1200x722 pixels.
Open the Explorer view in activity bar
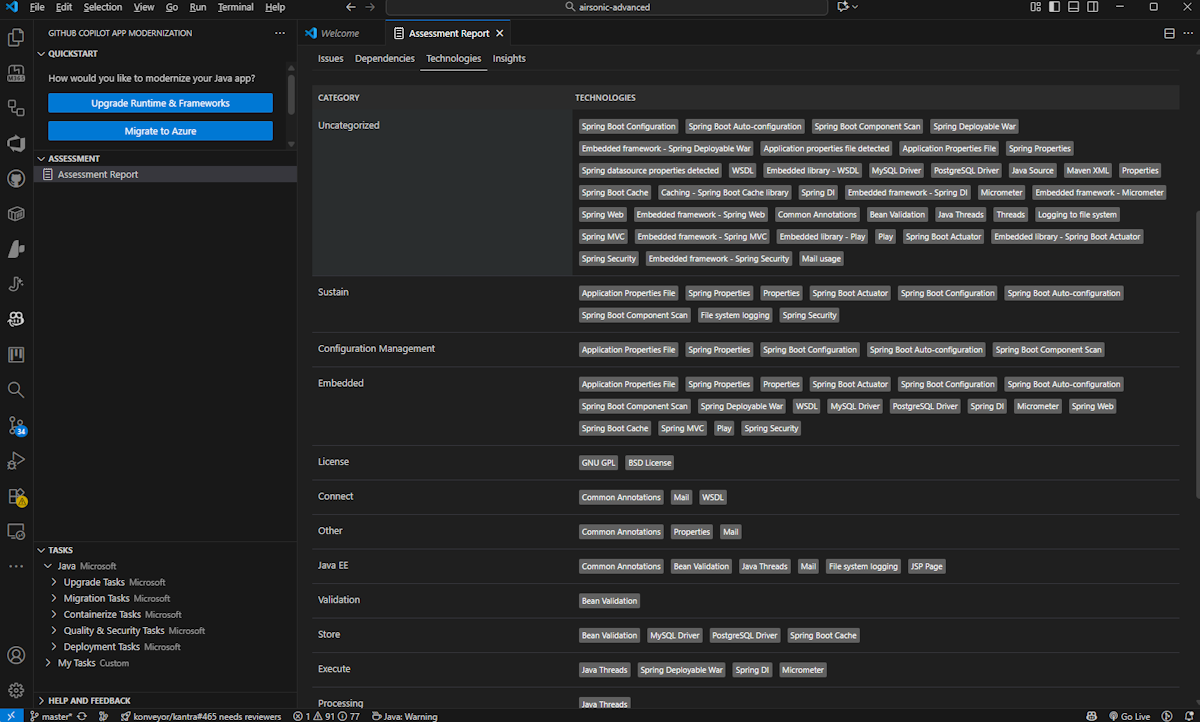click(16, 38)
